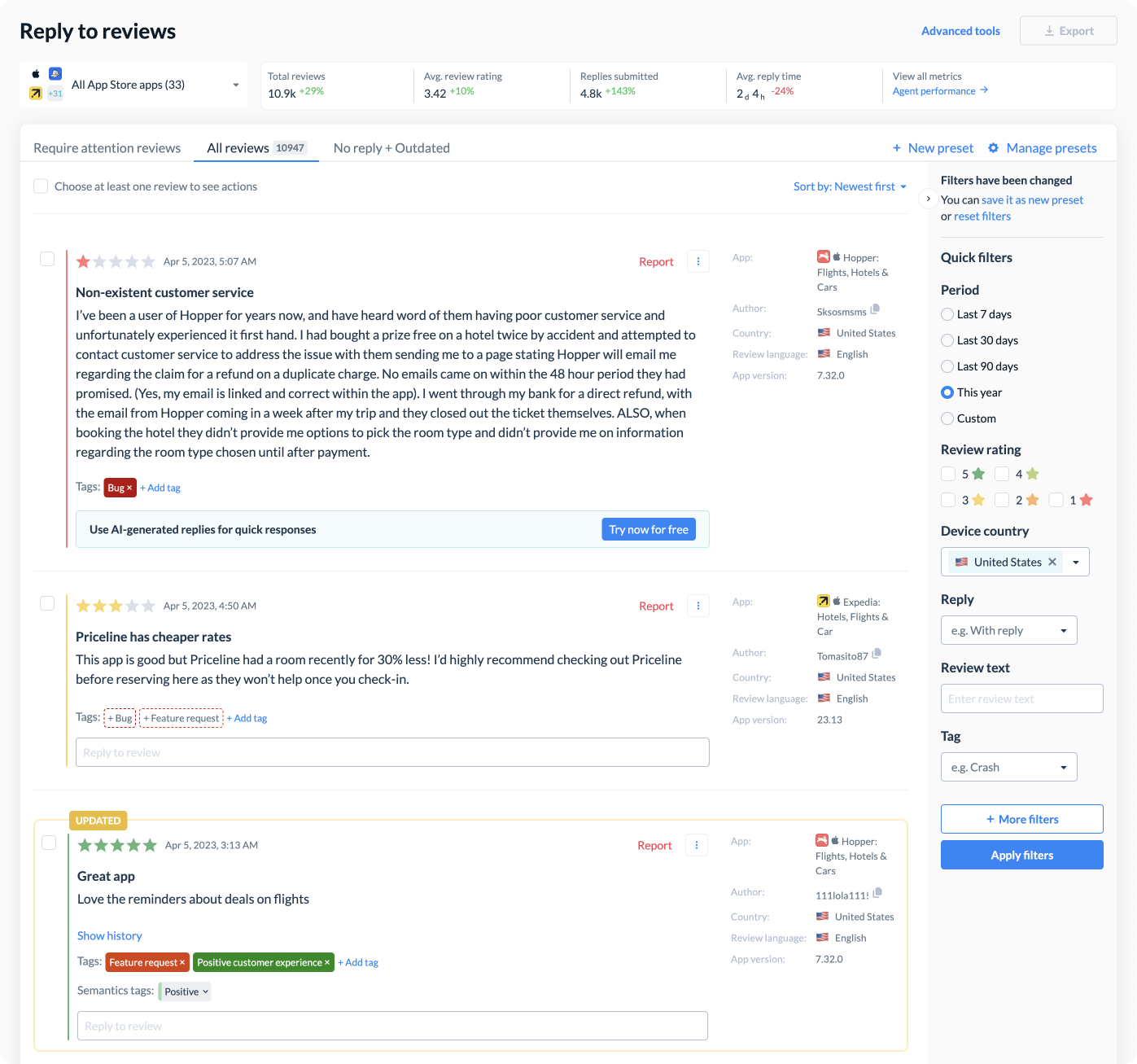Open the Require attention reviews tab

[107, 148]
